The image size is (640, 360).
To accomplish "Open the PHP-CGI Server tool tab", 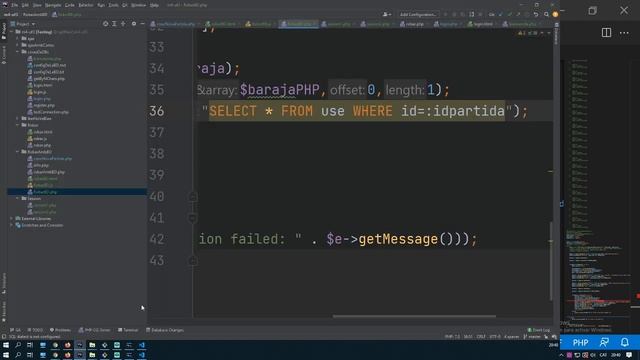I will coord(95,330).
